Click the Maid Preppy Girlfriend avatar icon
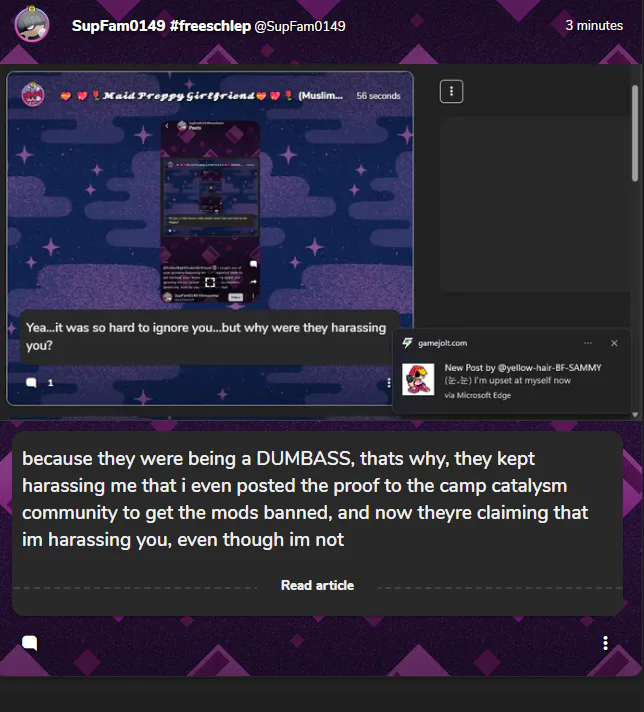Screen dimensions: 644x712 point(33,94)
